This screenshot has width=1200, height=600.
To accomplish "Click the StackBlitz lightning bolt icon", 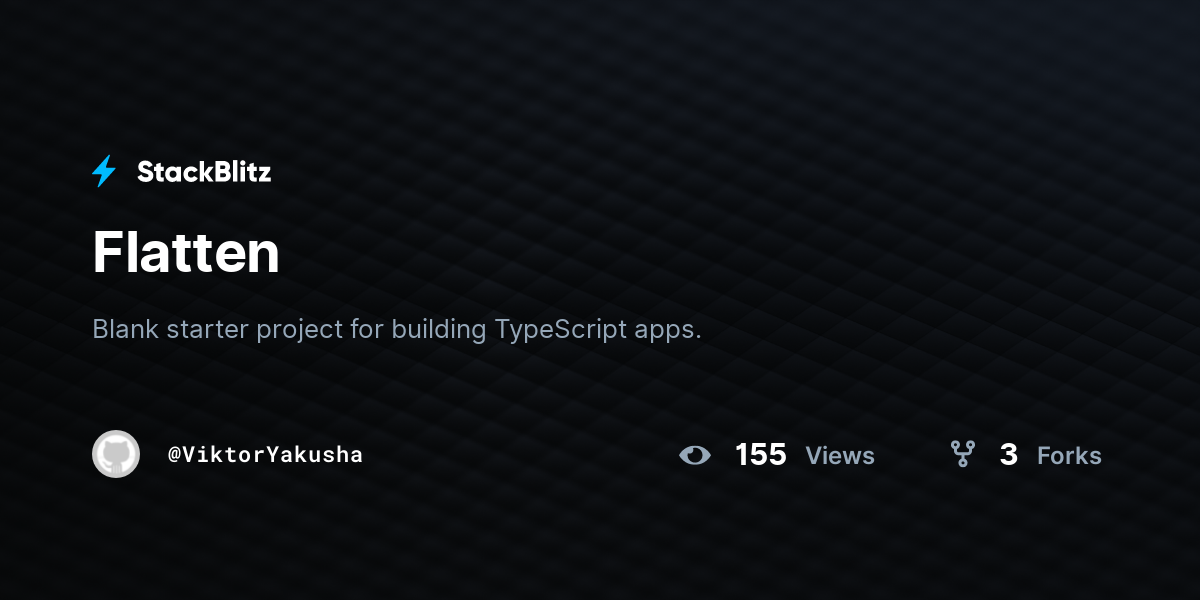I will pyautogui.click(x=104, y=172).
